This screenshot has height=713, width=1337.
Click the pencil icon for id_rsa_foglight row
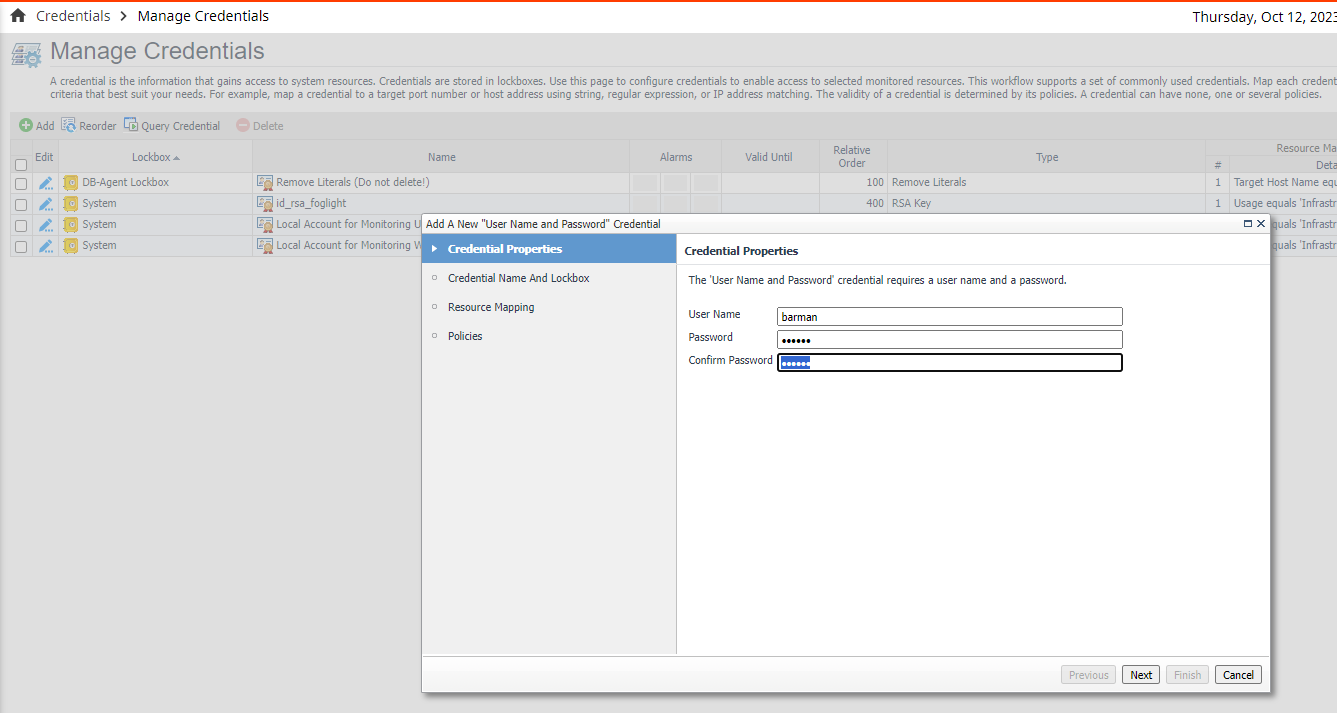[x=45, y=204]
